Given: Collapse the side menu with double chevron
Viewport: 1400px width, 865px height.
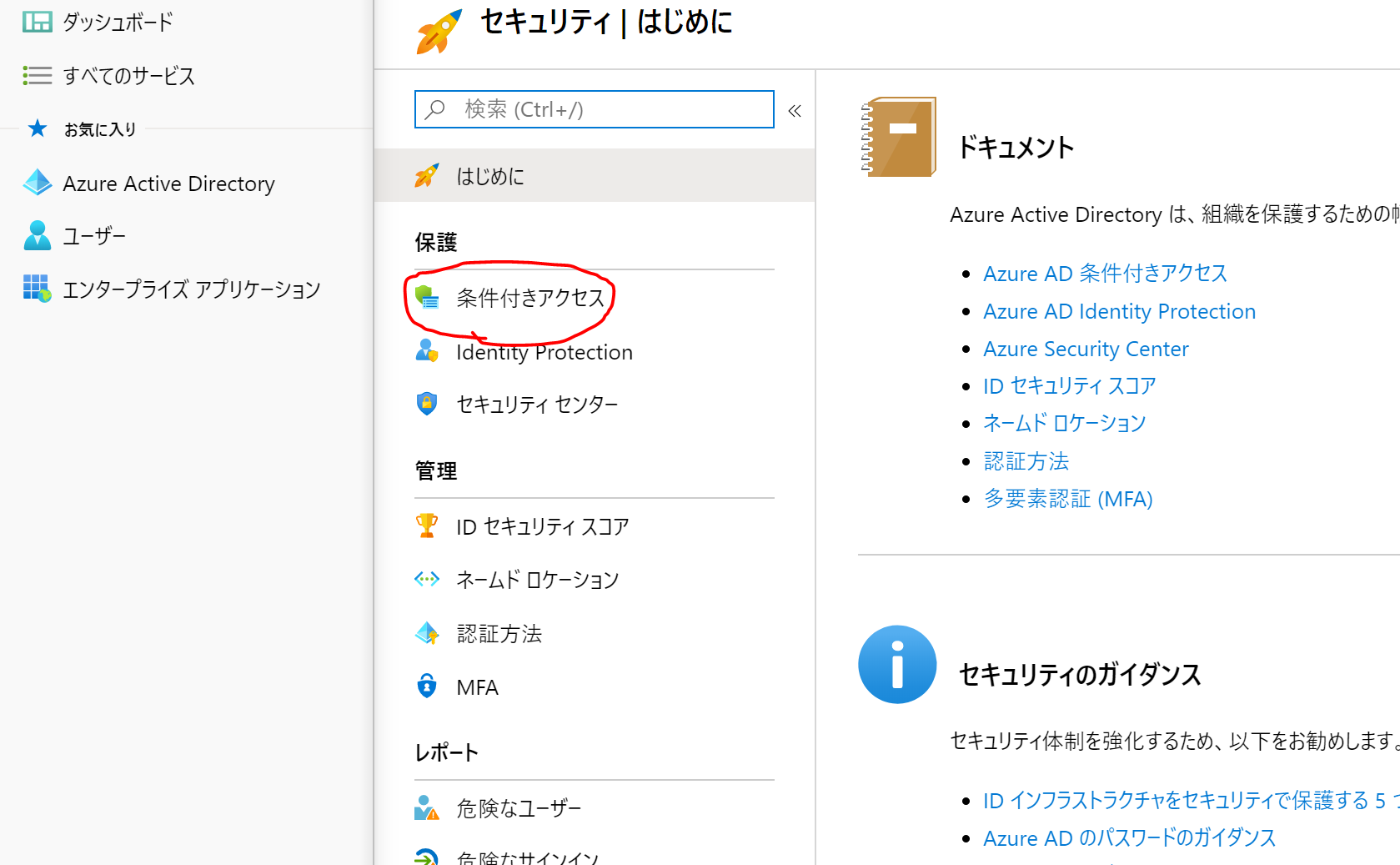Looking at the screenshot, I should (795, 111).
